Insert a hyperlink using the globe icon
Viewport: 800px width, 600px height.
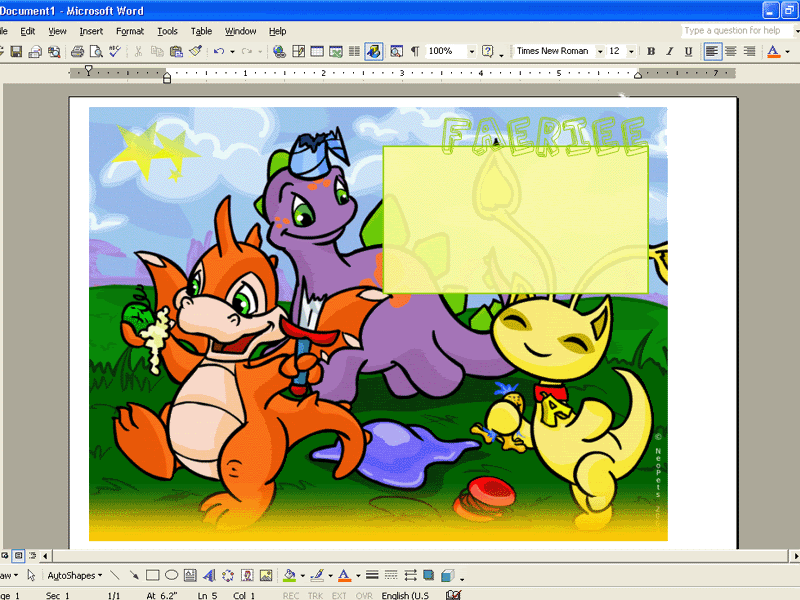tap(279, 51)
